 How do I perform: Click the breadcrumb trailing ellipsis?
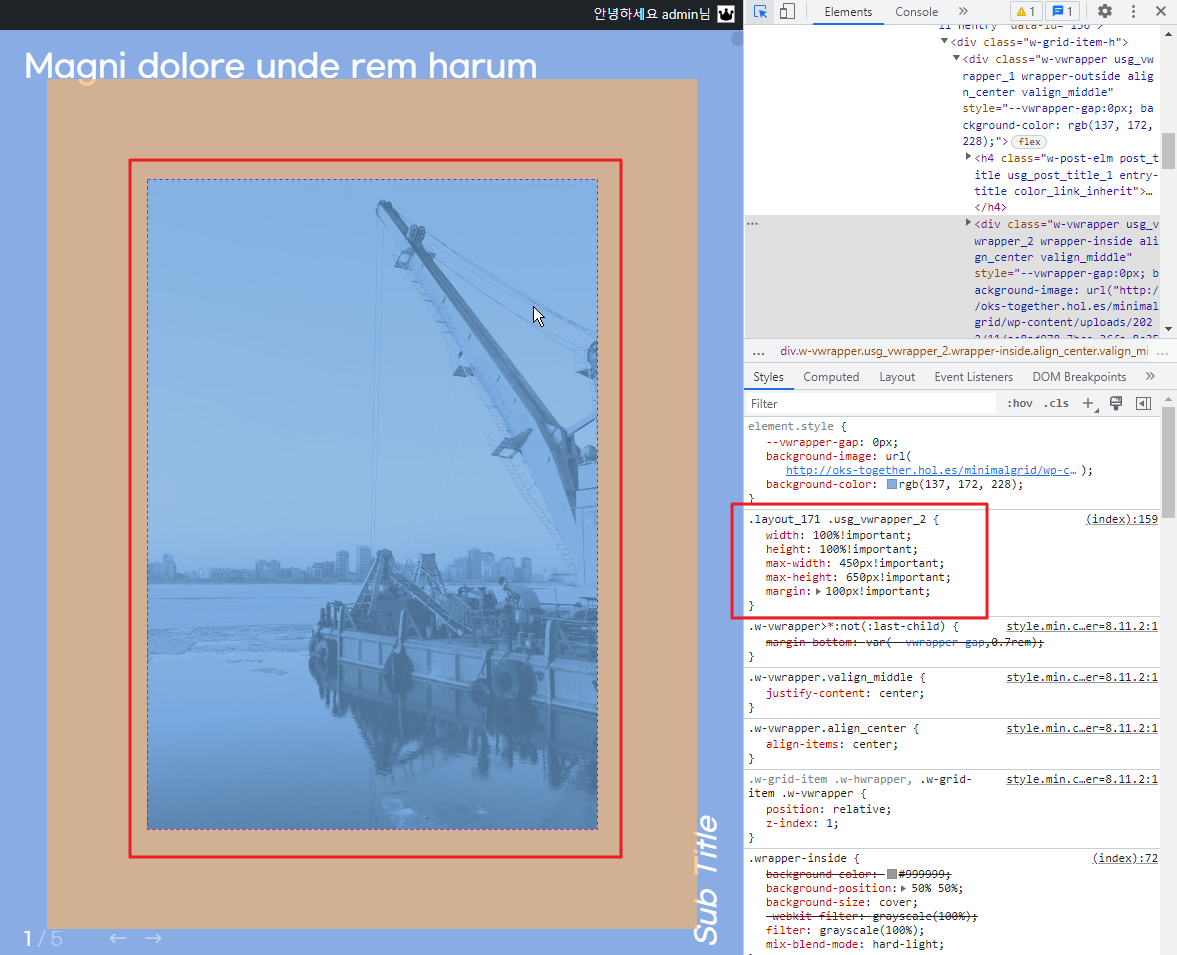point(1163,351)
